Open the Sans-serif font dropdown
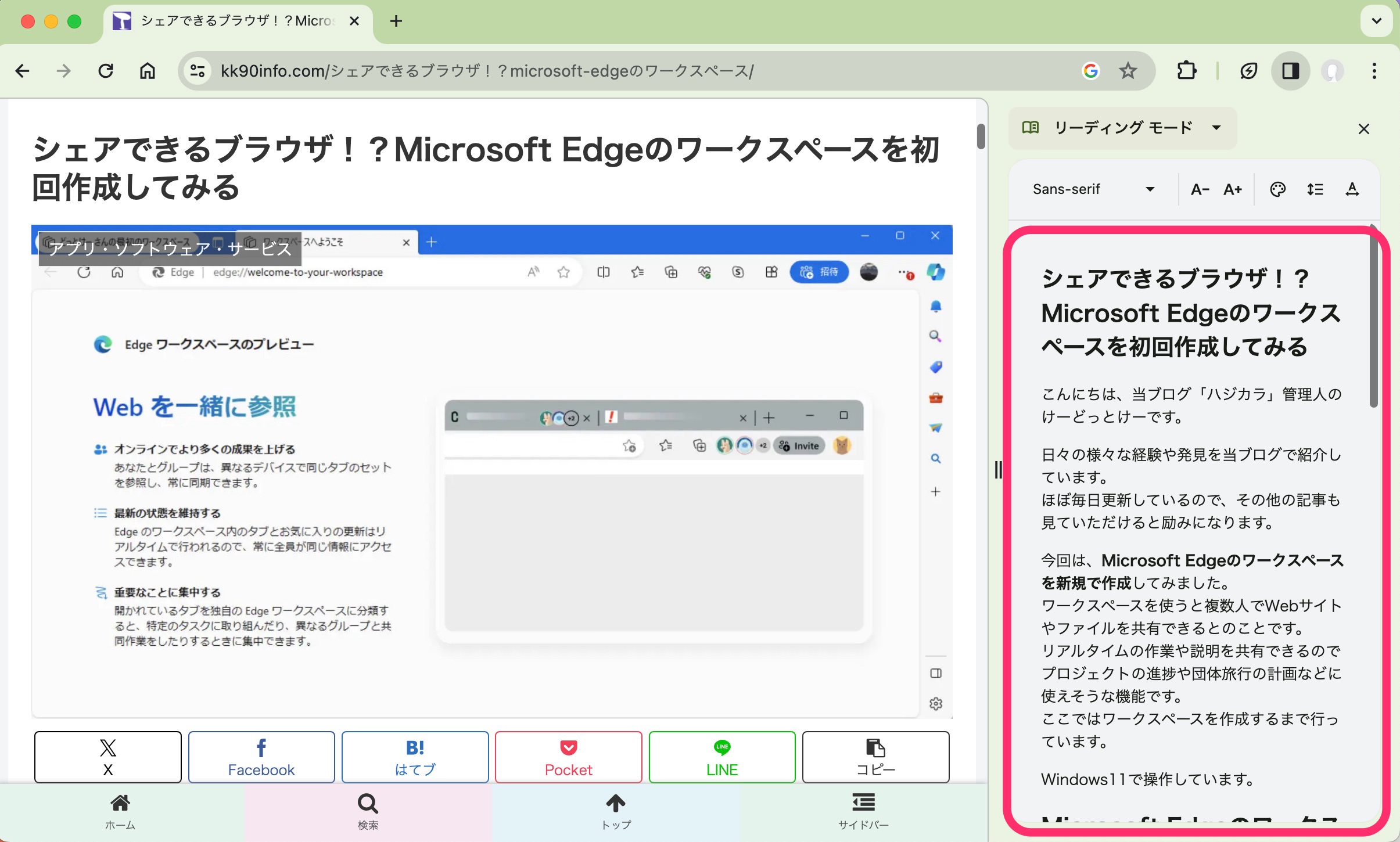The height and width of the screenshot is (842, 1400). 1093,189
